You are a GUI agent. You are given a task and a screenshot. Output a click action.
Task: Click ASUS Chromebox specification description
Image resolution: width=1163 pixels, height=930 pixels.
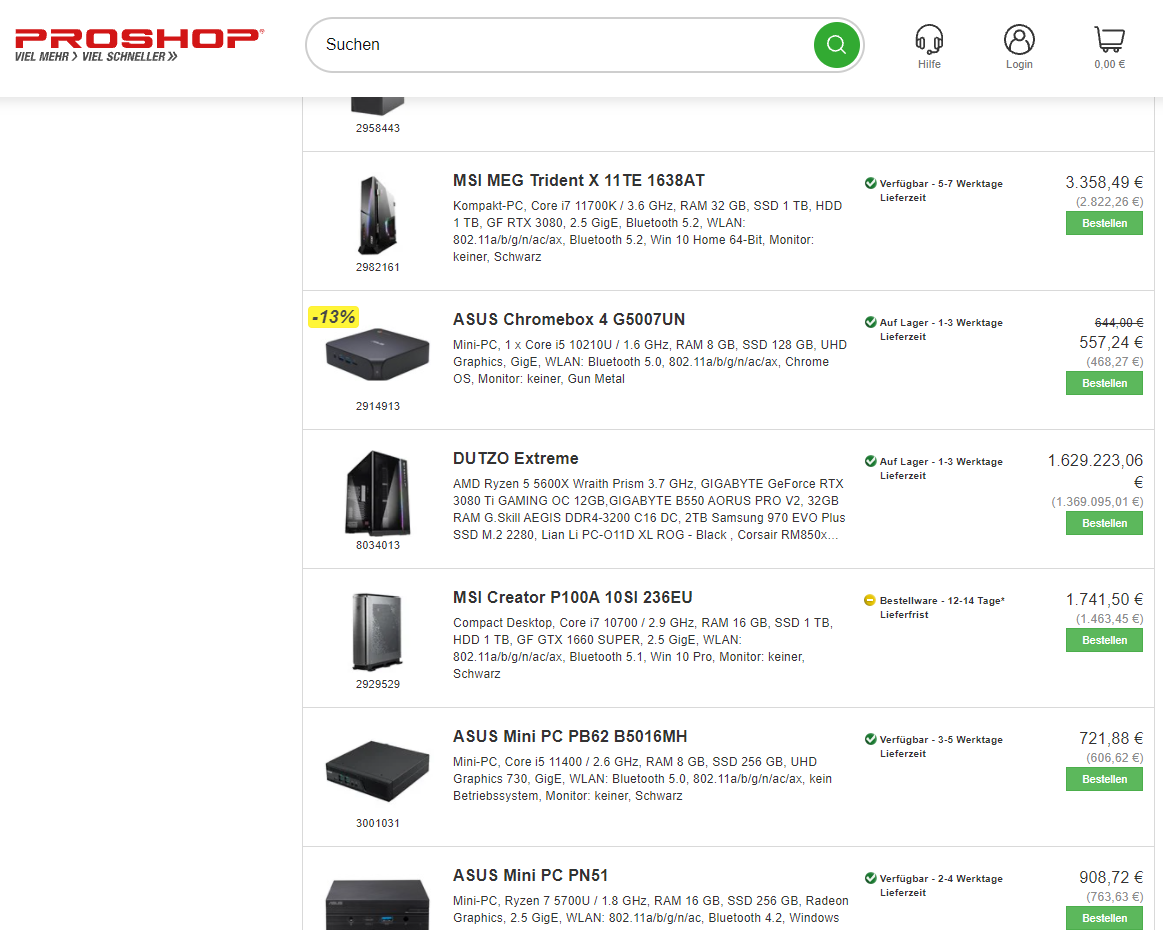point(650,362)
